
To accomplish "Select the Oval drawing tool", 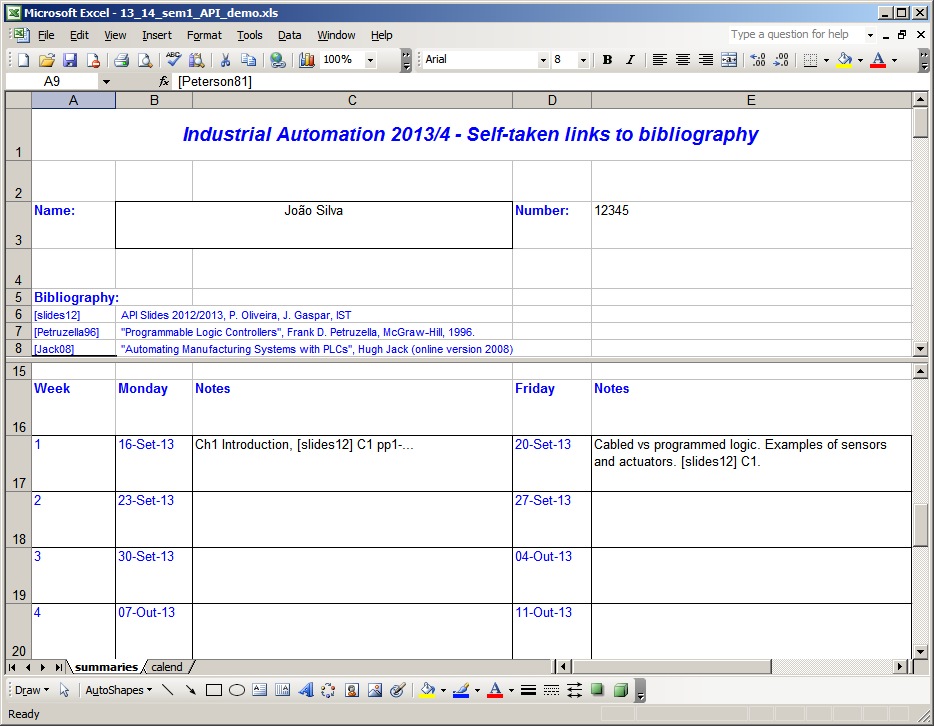I will coord(237,690).
